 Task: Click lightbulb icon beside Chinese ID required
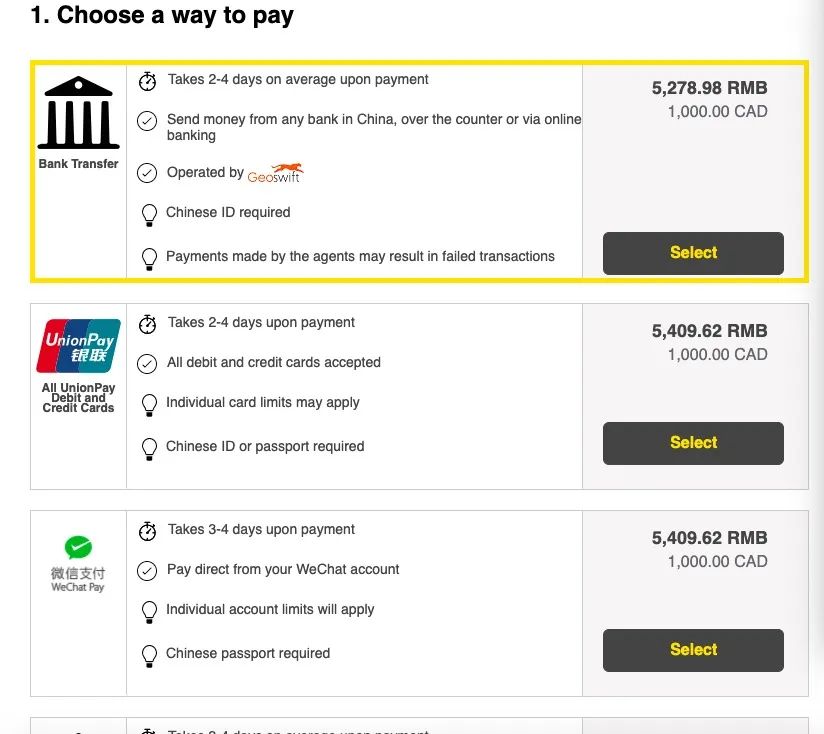tap(149, 213)
